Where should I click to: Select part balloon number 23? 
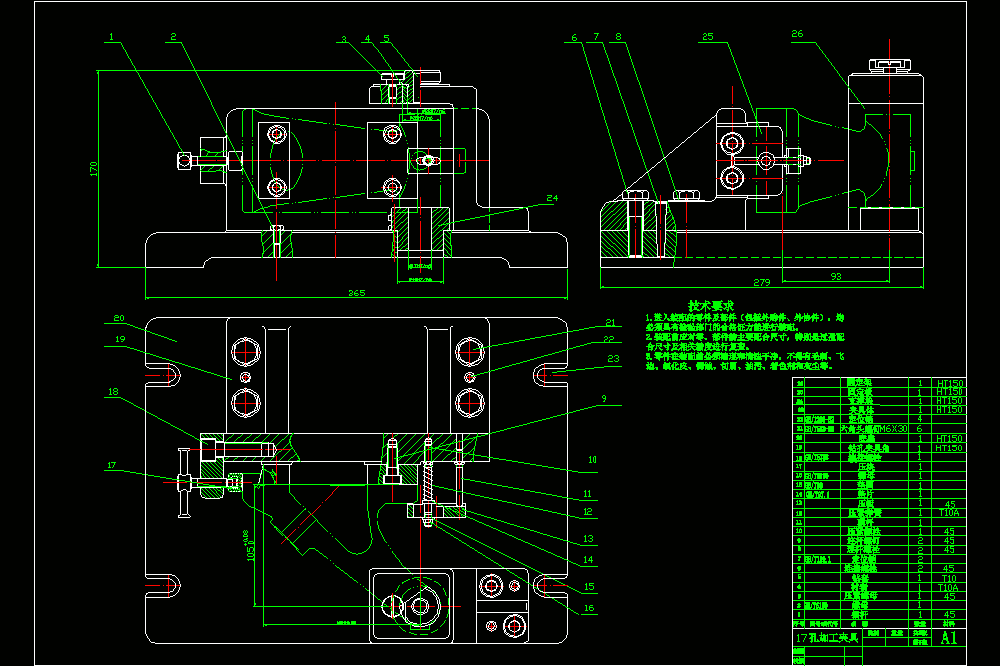tap(614, 359)
